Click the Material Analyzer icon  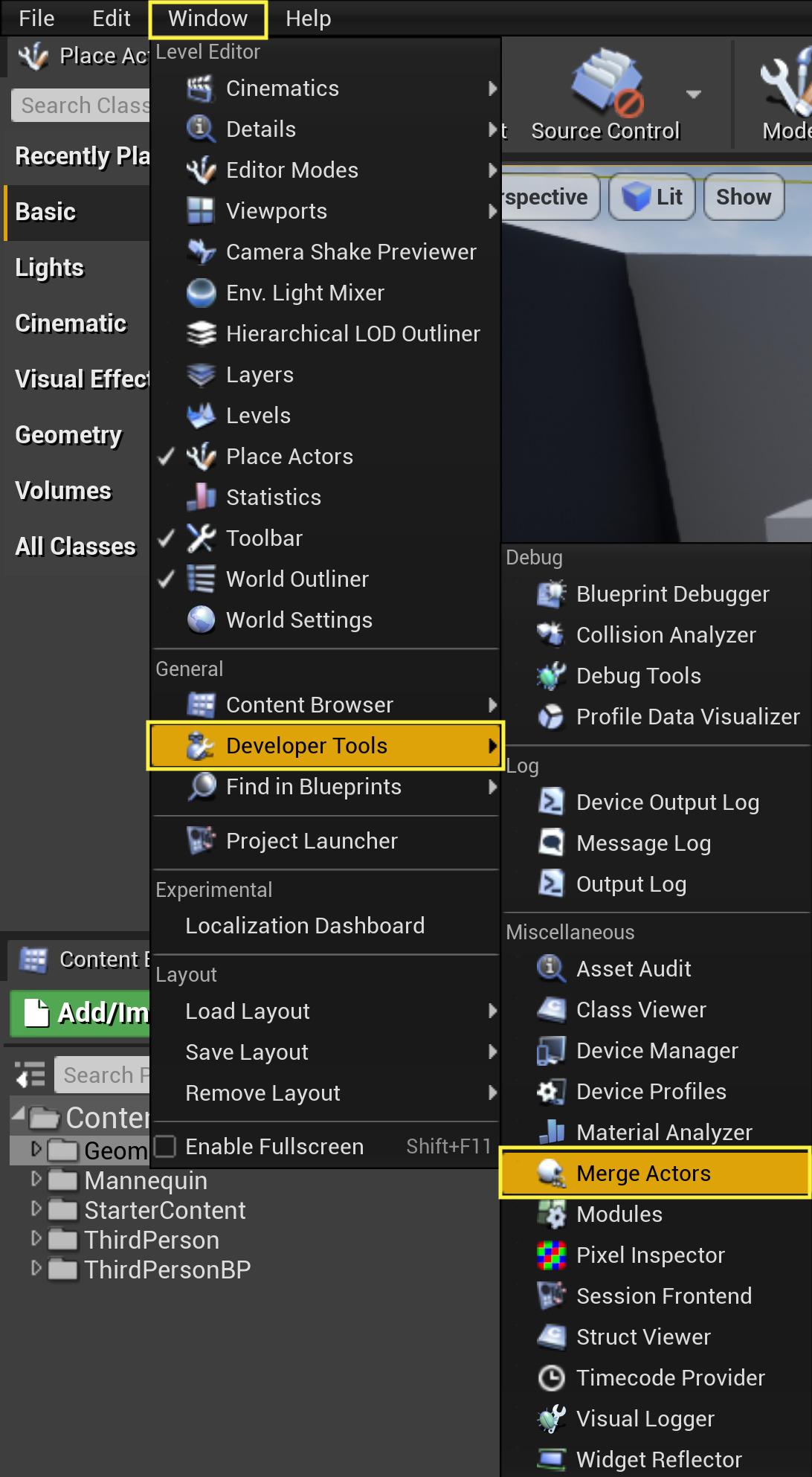click(x=551, y=1133)
